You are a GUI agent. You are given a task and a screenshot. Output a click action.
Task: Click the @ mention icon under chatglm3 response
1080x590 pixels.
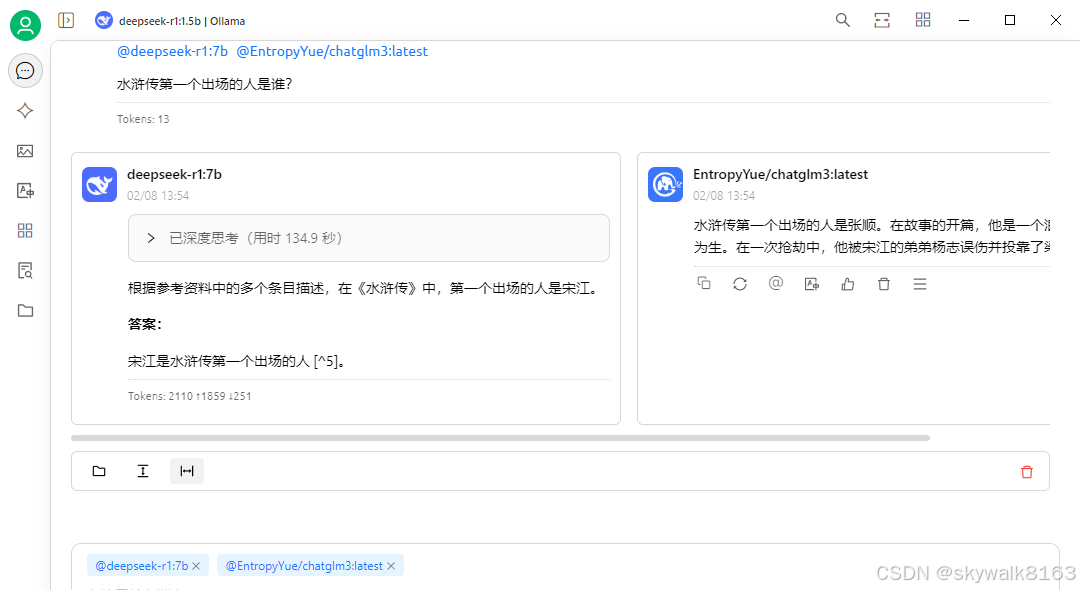(776, 284)
